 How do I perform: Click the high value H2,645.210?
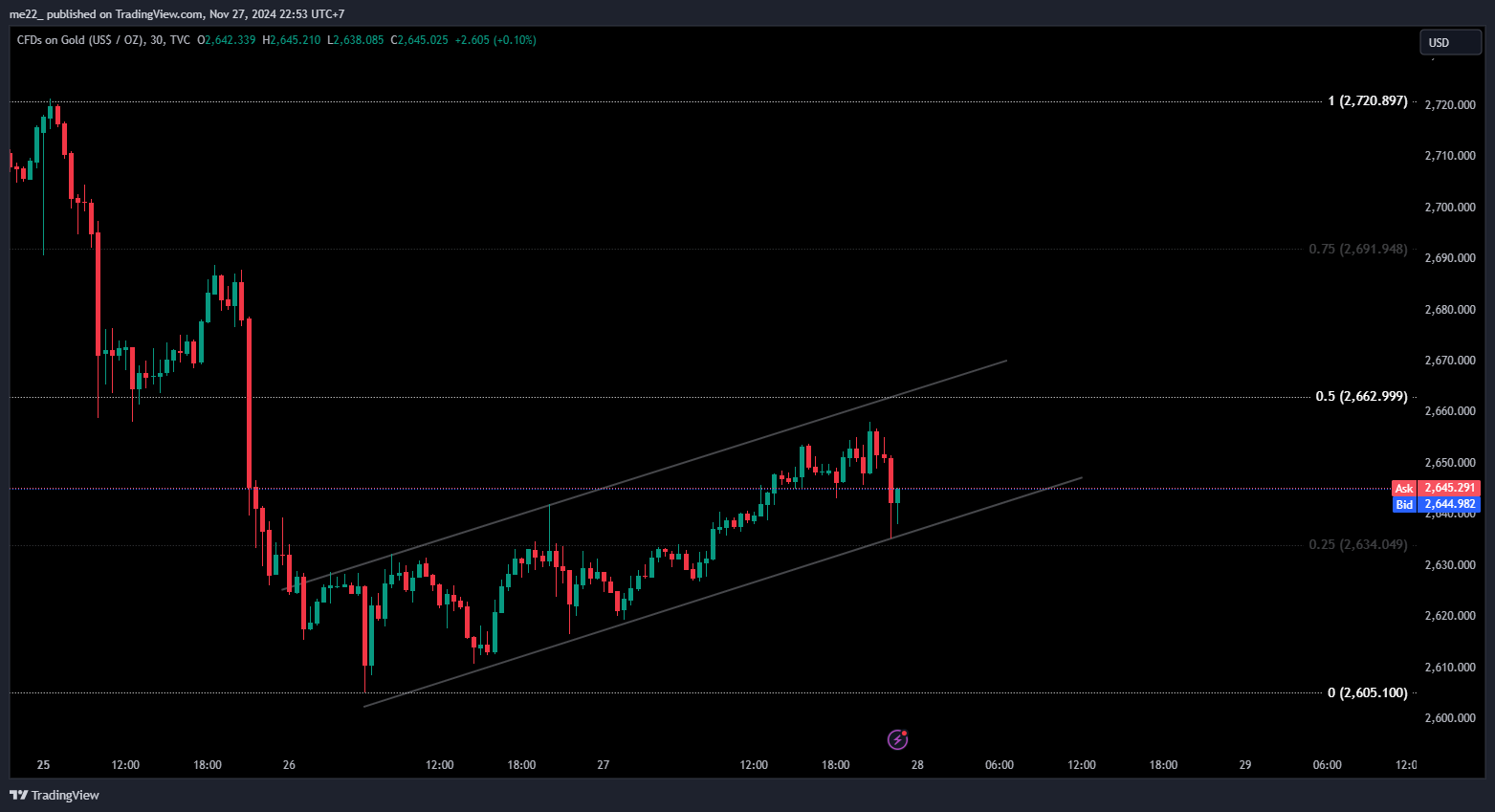tap(292, 40)
